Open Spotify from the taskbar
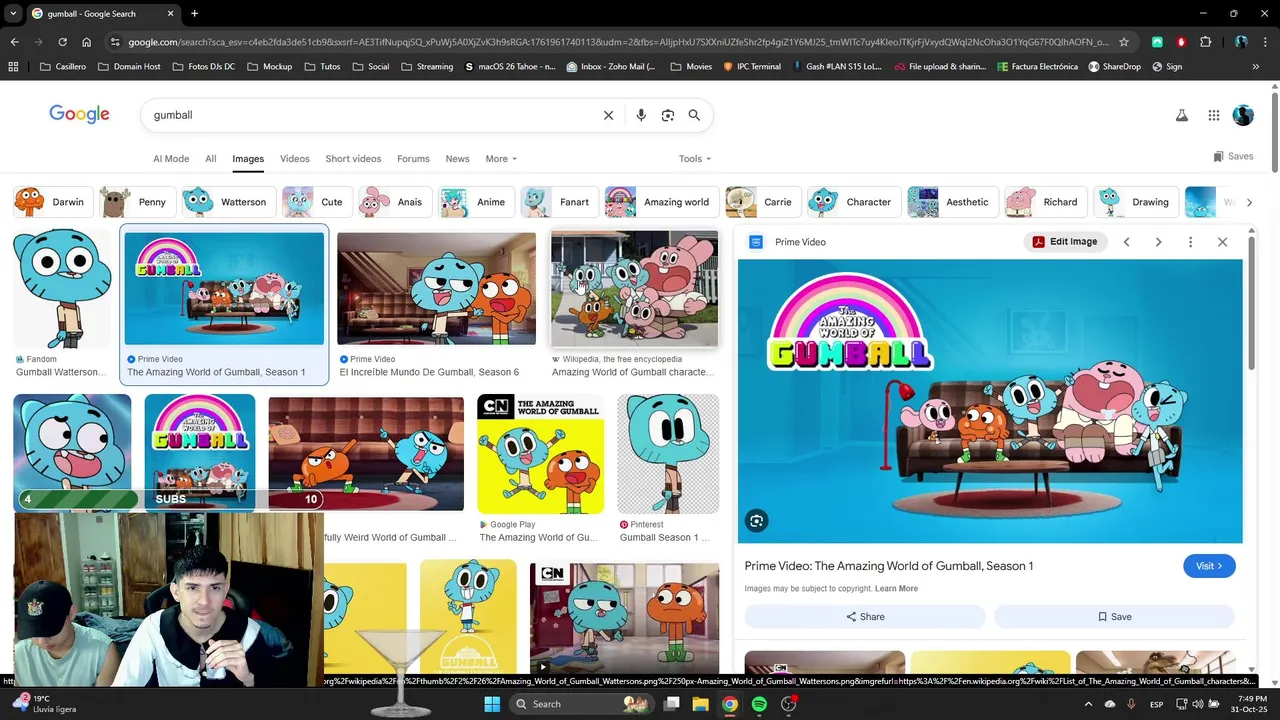1280x720 pixels. tap(759, 704)
